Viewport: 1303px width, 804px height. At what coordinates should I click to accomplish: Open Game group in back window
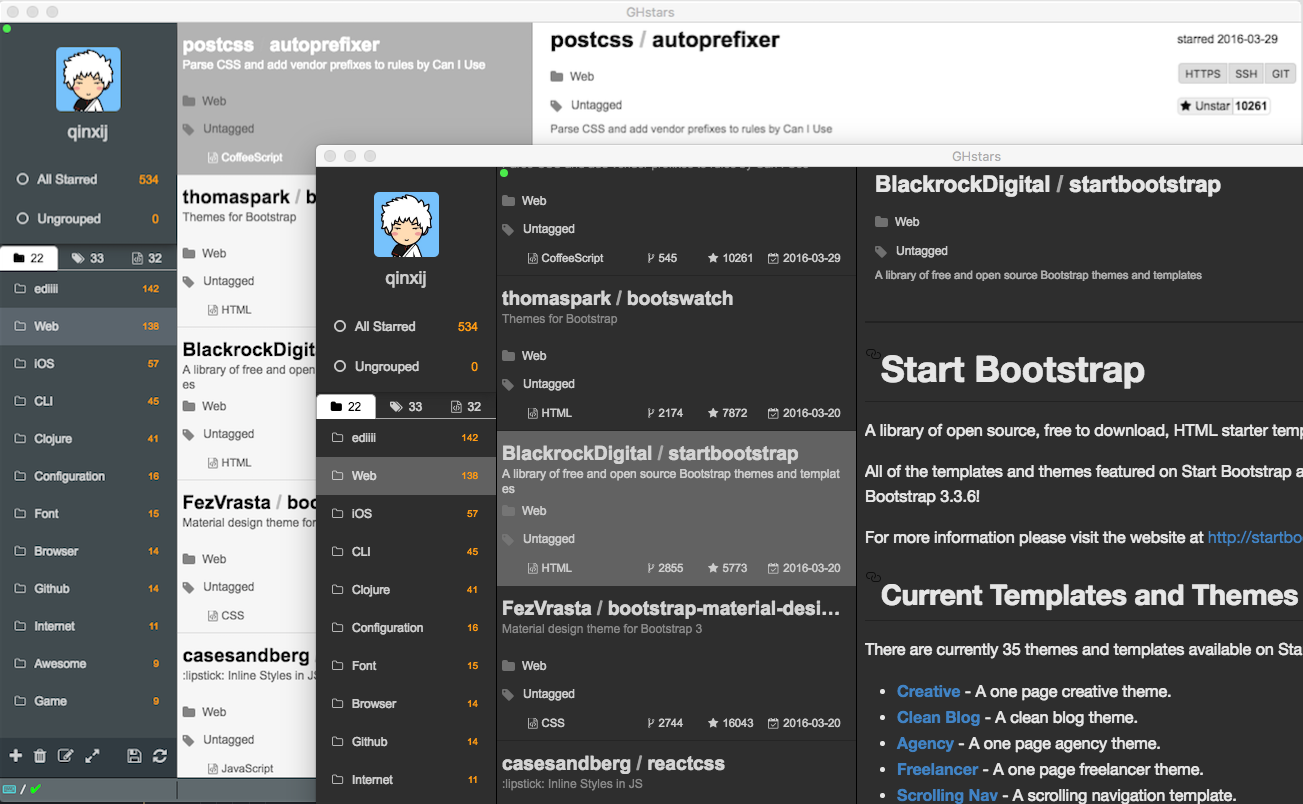click(x=88, y=701)
